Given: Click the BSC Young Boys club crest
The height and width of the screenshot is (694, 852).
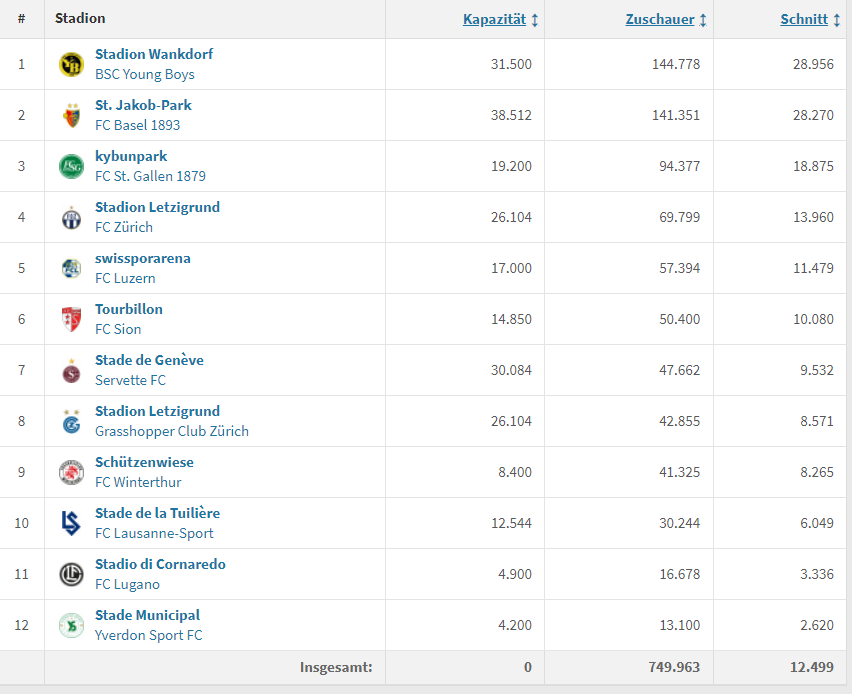Looking at the screenshot, I should click(71, 64).
